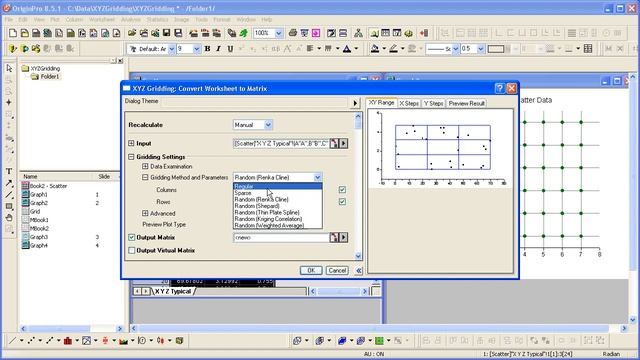Click the Underline formatting button
This screenshot has height=360, width=640.
pos(230,49)
